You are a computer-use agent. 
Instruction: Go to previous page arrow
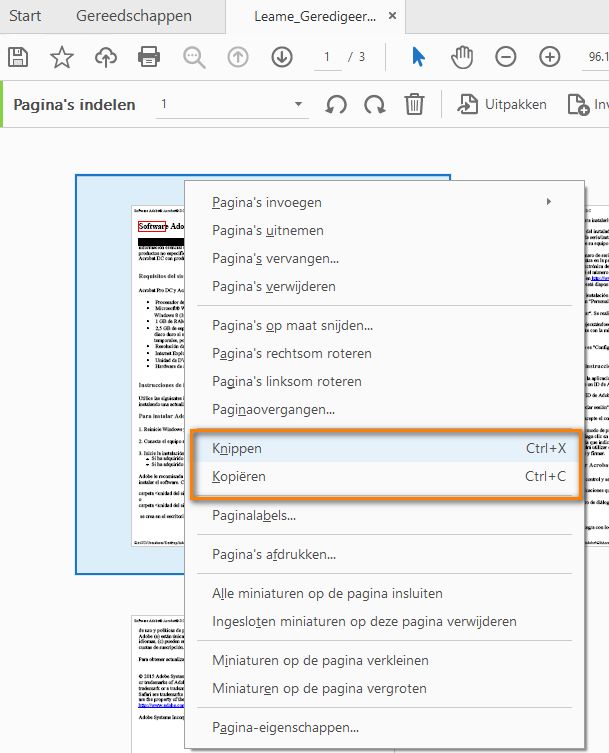(x=238, y=57)
